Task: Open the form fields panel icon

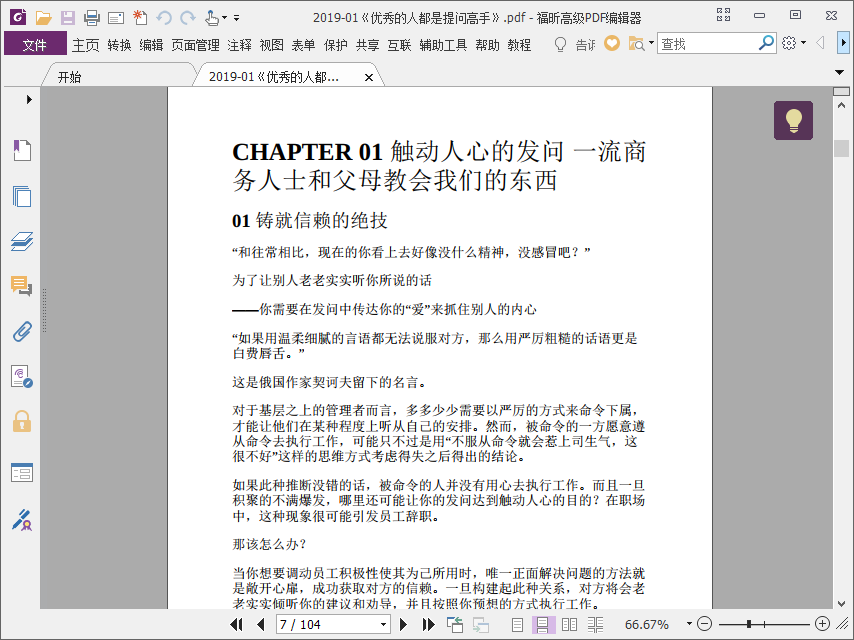Action: pos(22,472)
